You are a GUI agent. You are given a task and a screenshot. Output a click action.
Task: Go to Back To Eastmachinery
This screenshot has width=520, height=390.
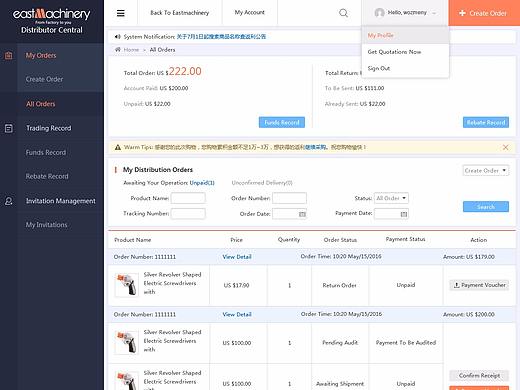(x=180, y=13)
